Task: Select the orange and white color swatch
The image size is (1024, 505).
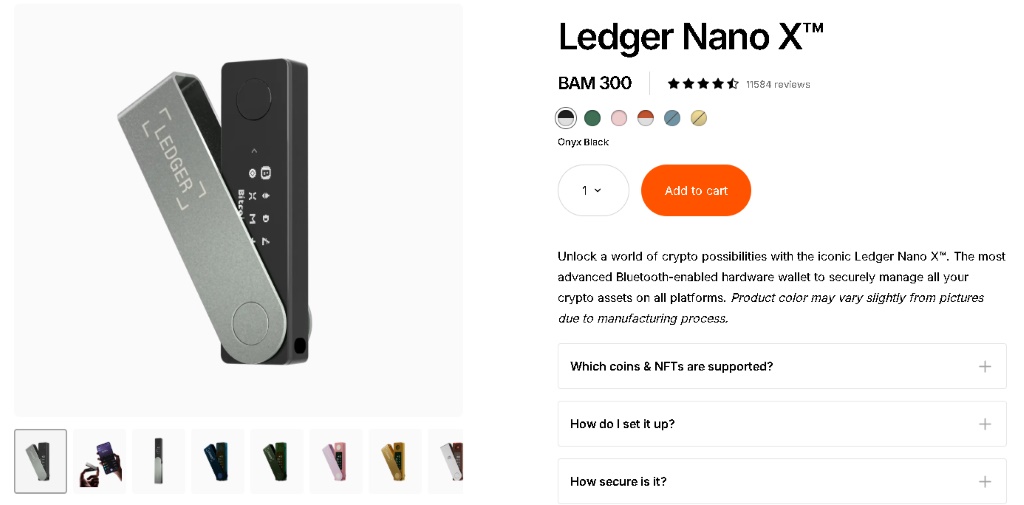Action: [645, 118]
